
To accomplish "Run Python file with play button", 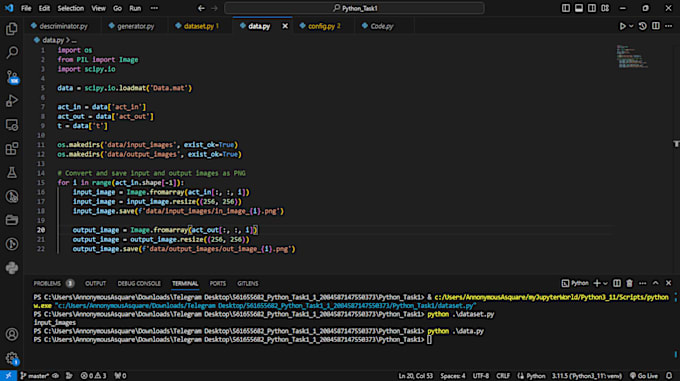I will [x=622, y=26].
